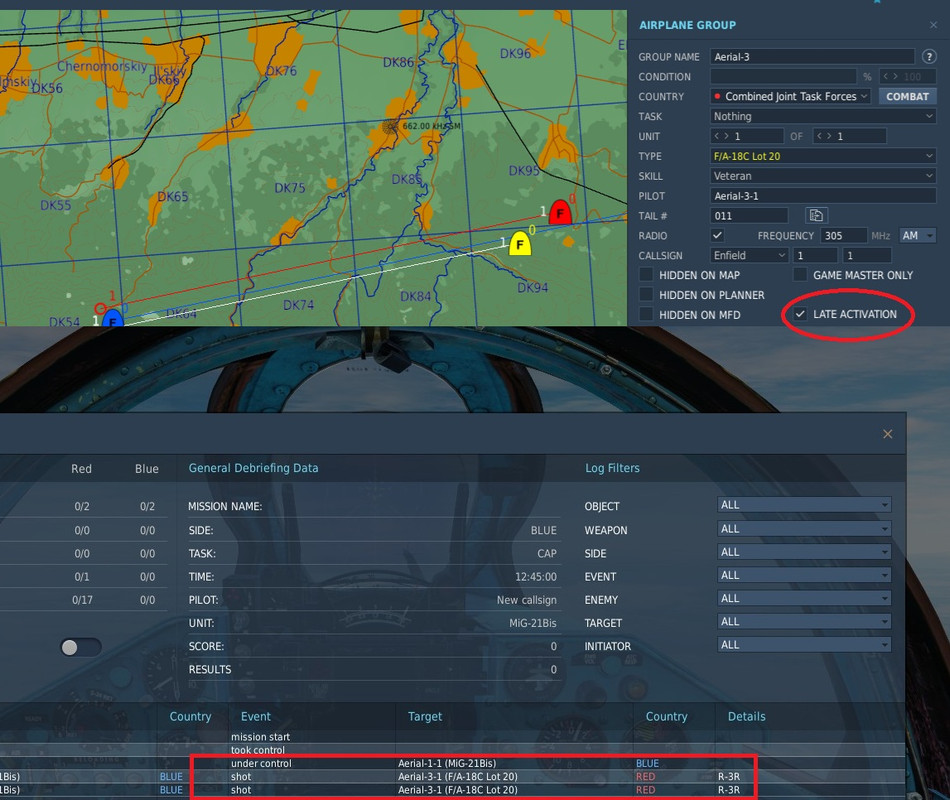
Task: Click the General Debriefing Data heading
Action: [253, 468]
